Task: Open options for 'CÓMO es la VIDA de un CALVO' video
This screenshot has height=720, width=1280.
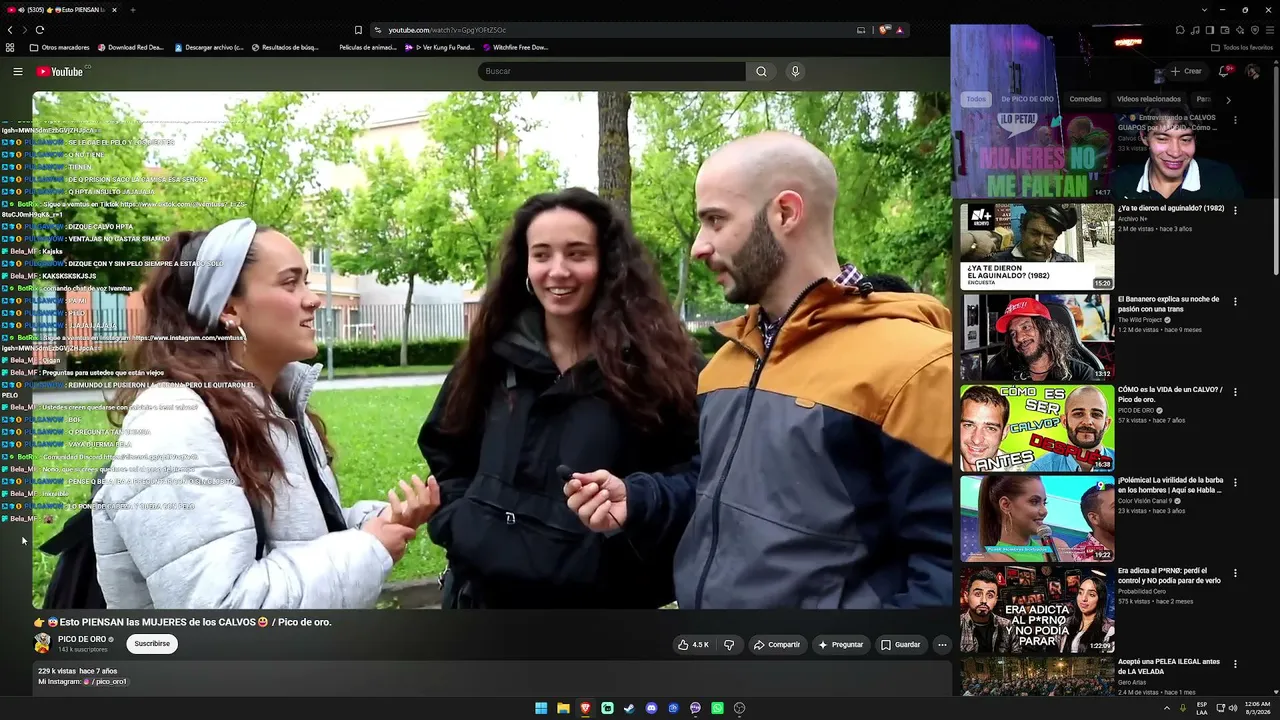Action: click(1235, 392)
